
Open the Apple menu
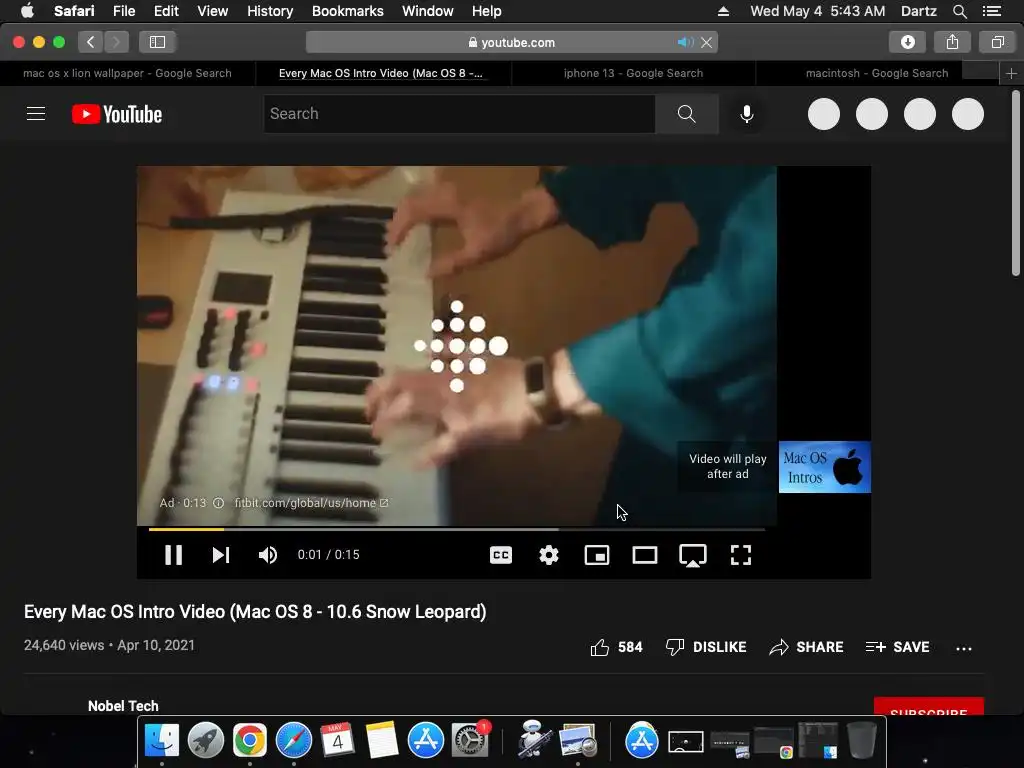27,11
